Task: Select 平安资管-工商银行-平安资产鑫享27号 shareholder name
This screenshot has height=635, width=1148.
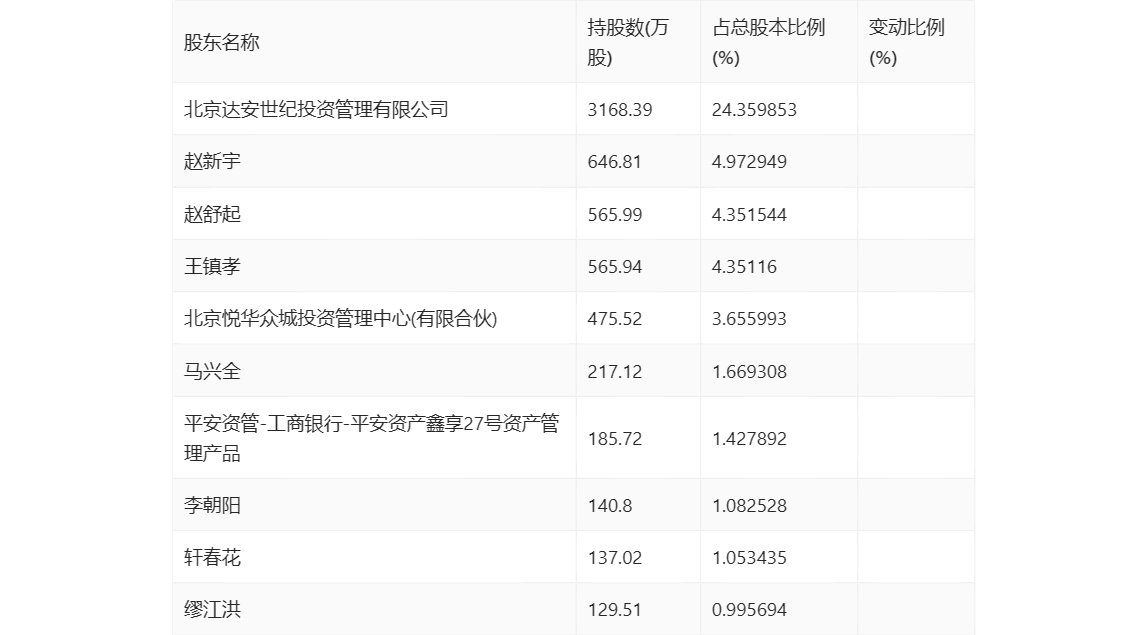Action: [371, 438]
